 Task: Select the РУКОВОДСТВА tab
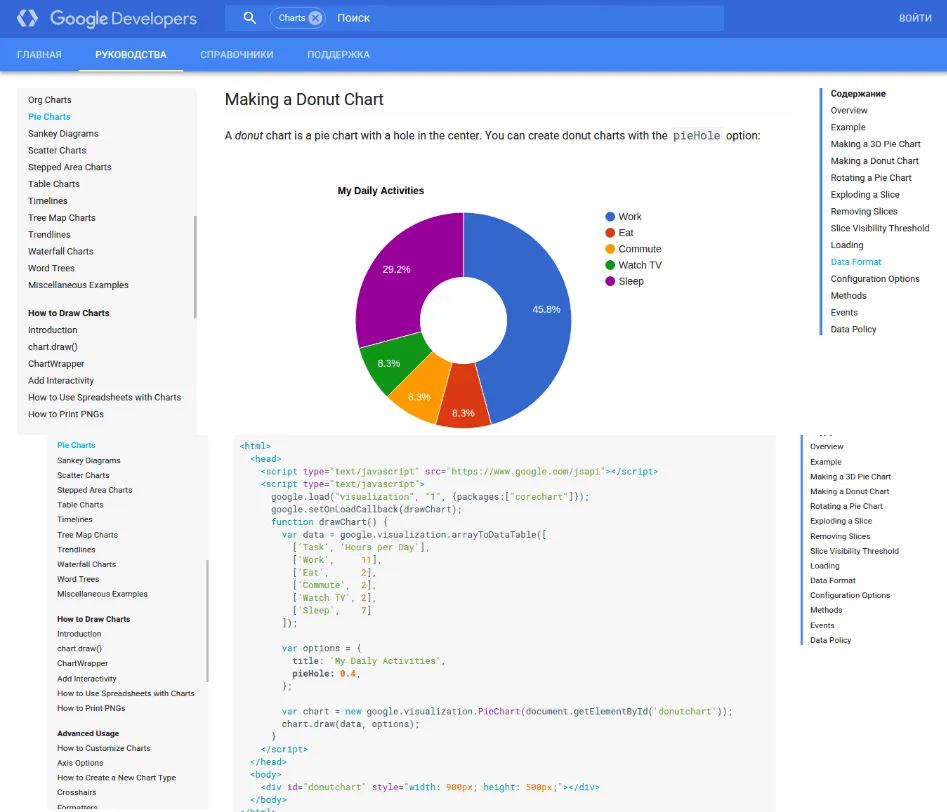[x=130, y=54]
